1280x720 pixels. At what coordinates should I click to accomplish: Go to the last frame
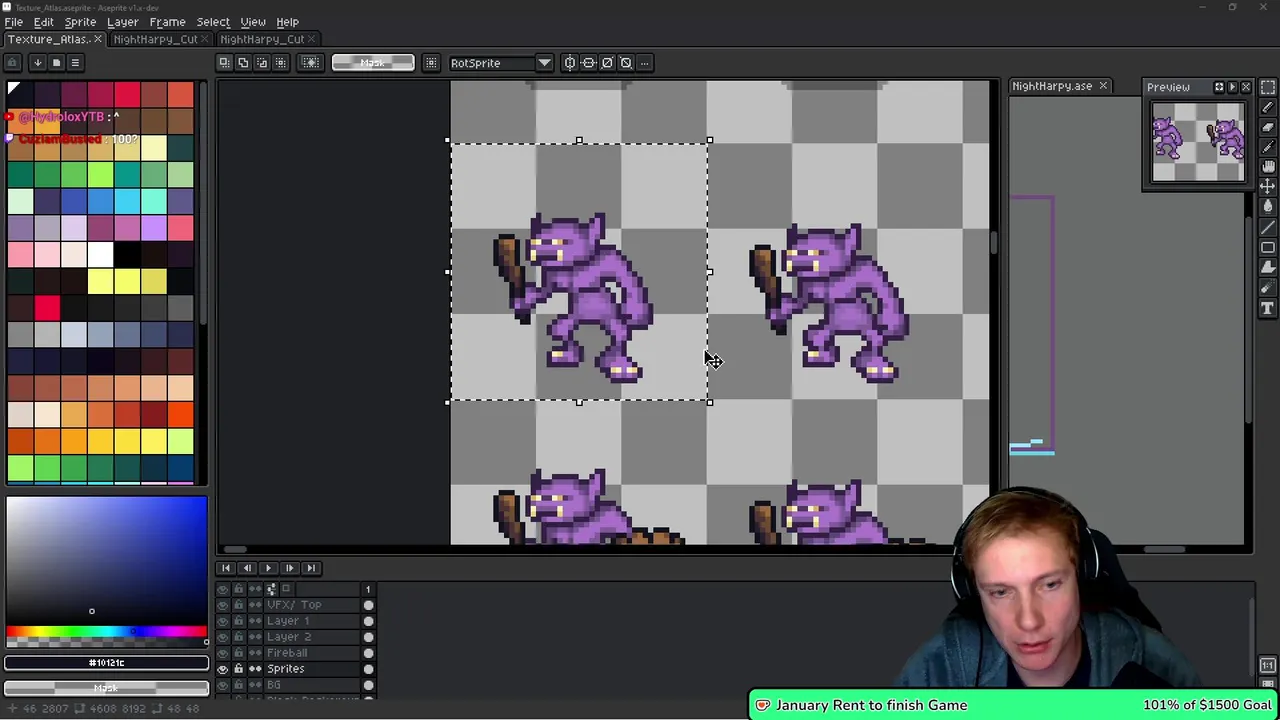(311, 568)
